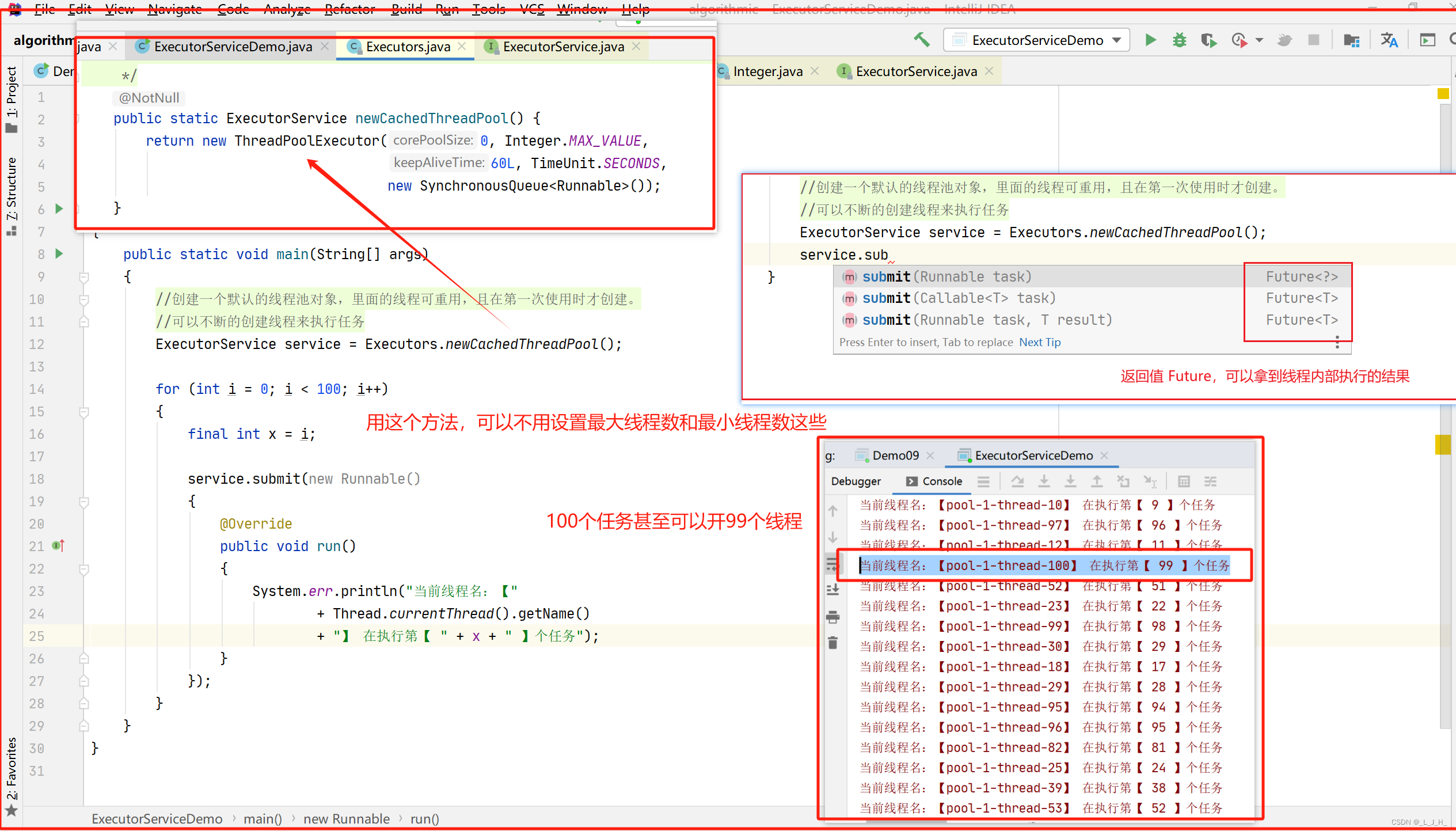Click the Run Anything window icon
The width and height of the screenshot is (1456, 831).
[x=1427, y=40]
